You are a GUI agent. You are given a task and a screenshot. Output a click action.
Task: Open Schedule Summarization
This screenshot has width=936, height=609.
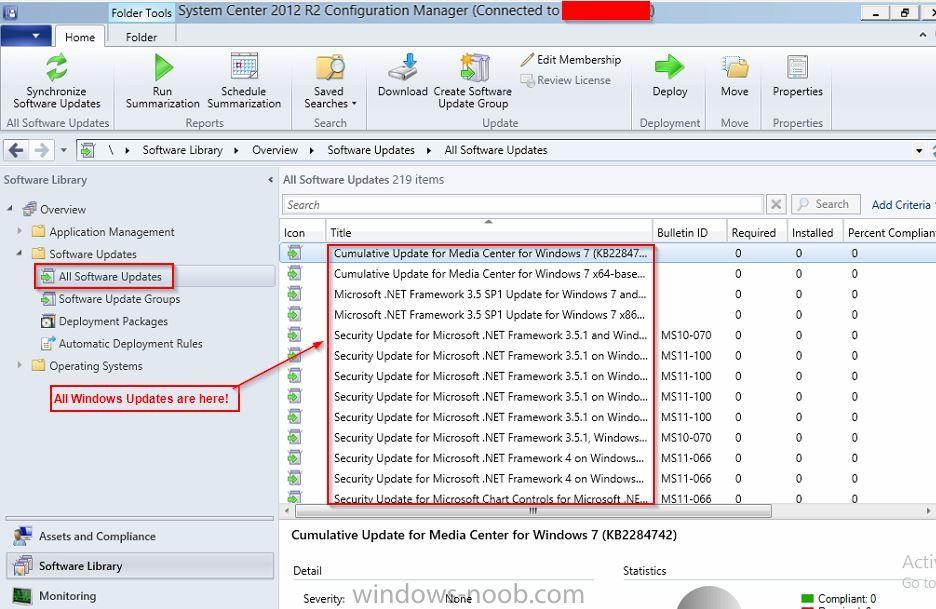click(x=244, y=81)
